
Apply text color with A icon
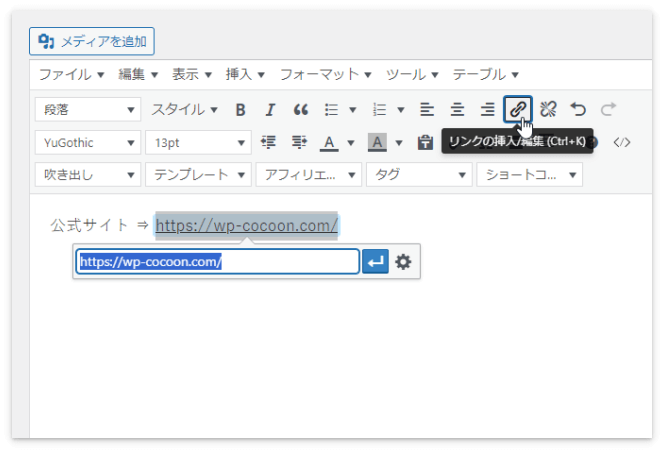coord(329,142)
